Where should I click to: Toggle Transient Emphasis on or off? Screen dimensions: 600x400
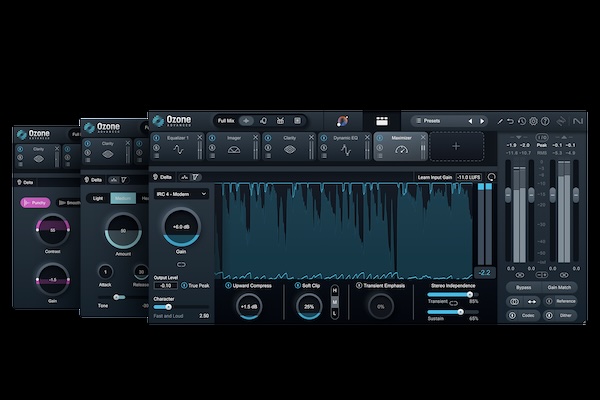[x=359, y=286]
